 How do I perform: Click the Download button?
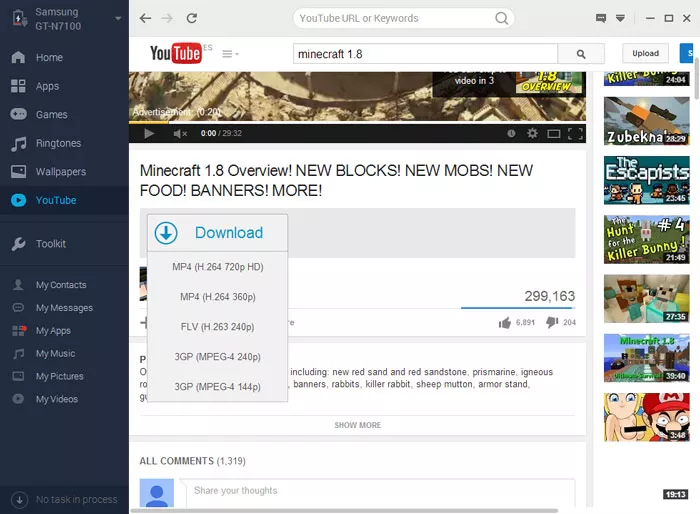pyautogui.click(x=217, y=233)
